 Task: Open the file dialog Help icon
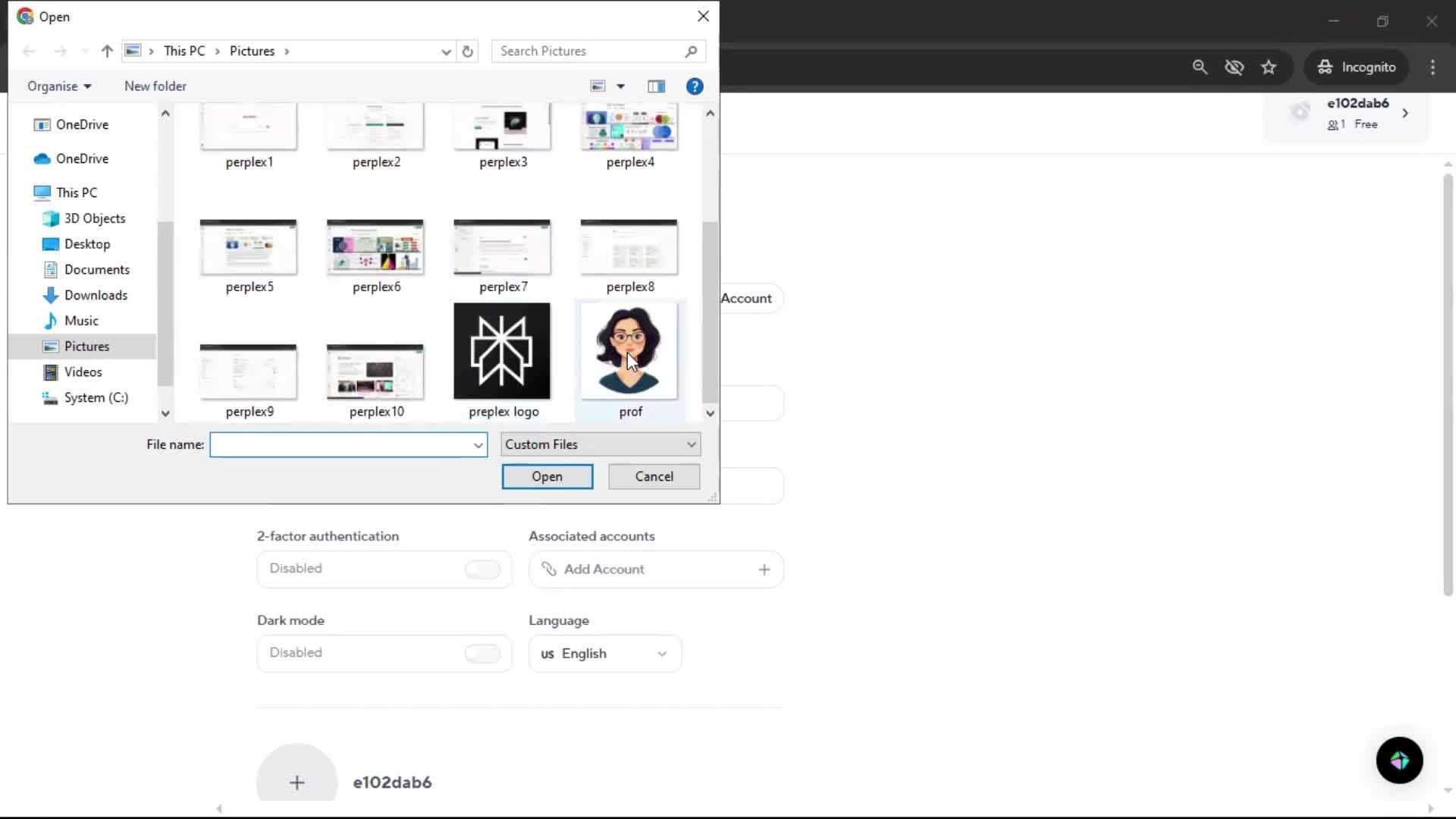[694, 86]
